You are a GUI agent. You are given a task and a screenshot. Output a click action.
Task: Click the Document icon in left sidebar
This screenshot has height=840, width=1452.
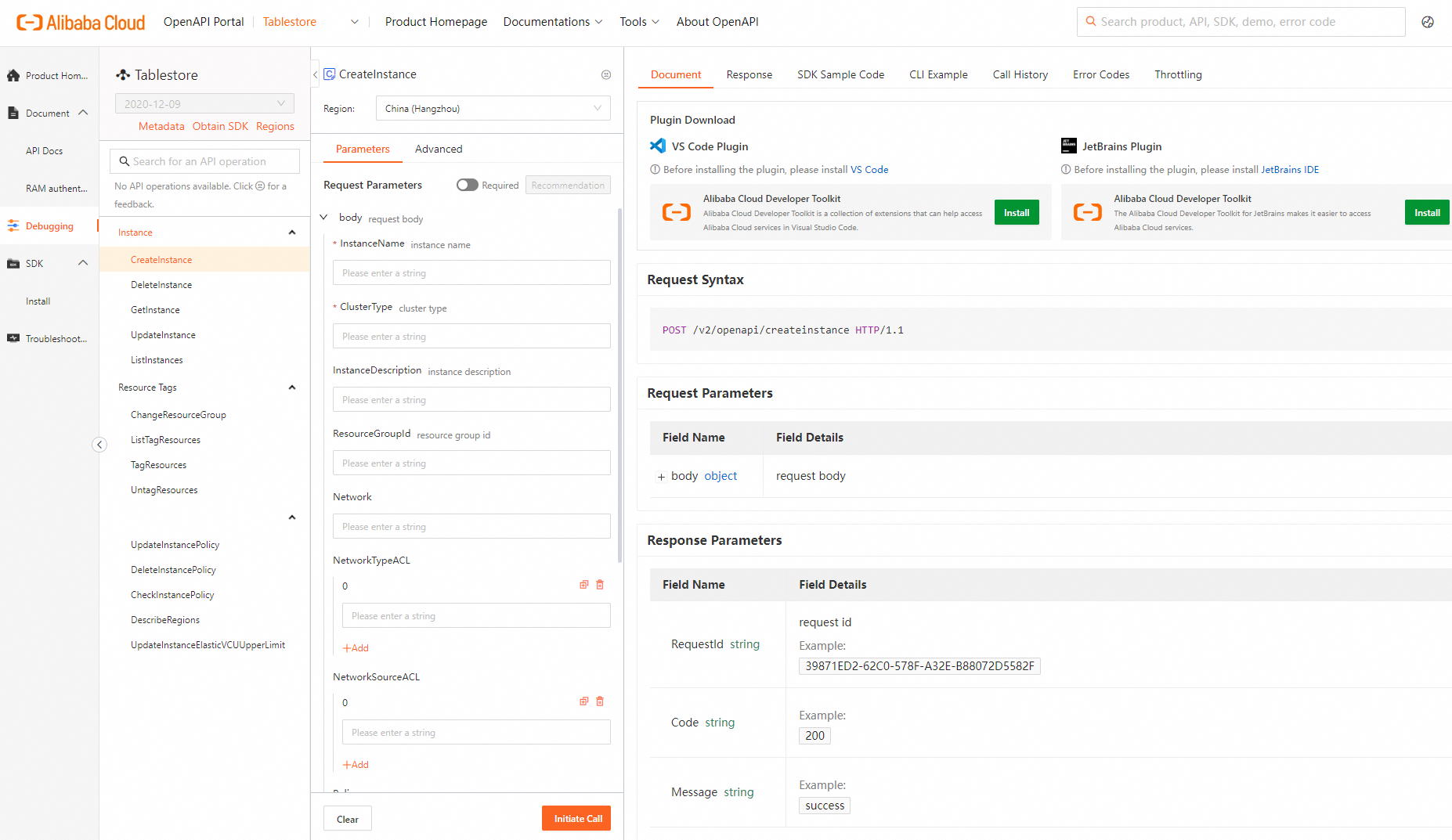click(x=13, y=114)
